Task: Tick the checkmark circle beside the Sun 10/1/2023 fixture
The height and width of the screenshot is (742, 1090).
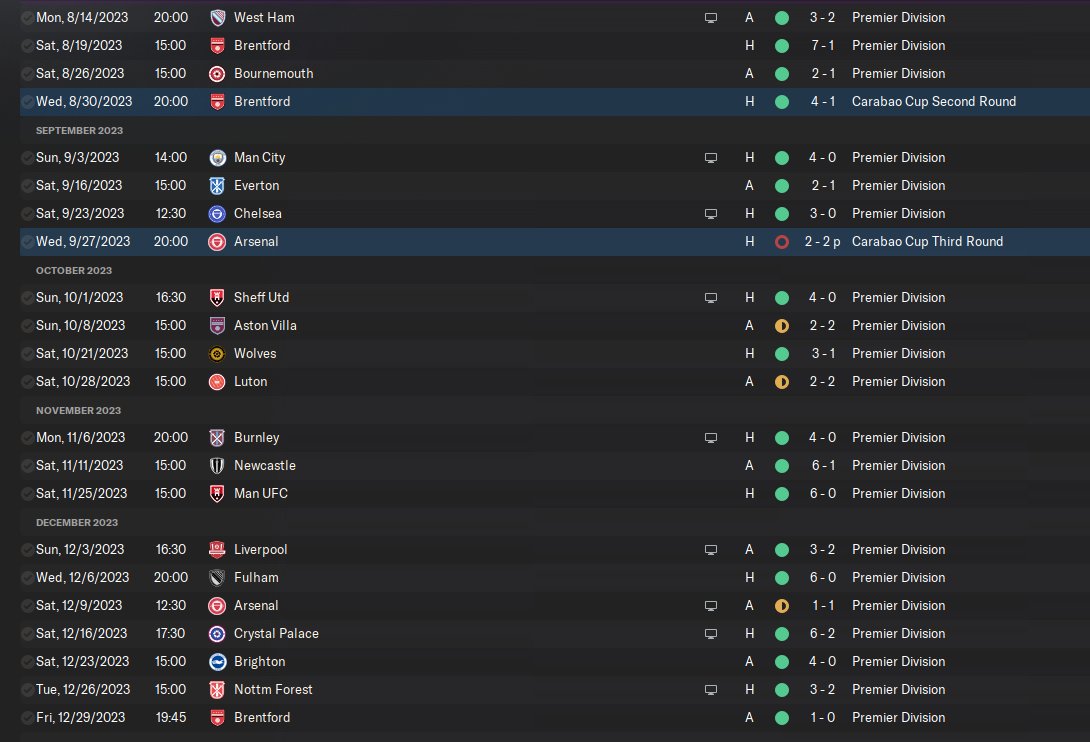Action: pos(26,297)
